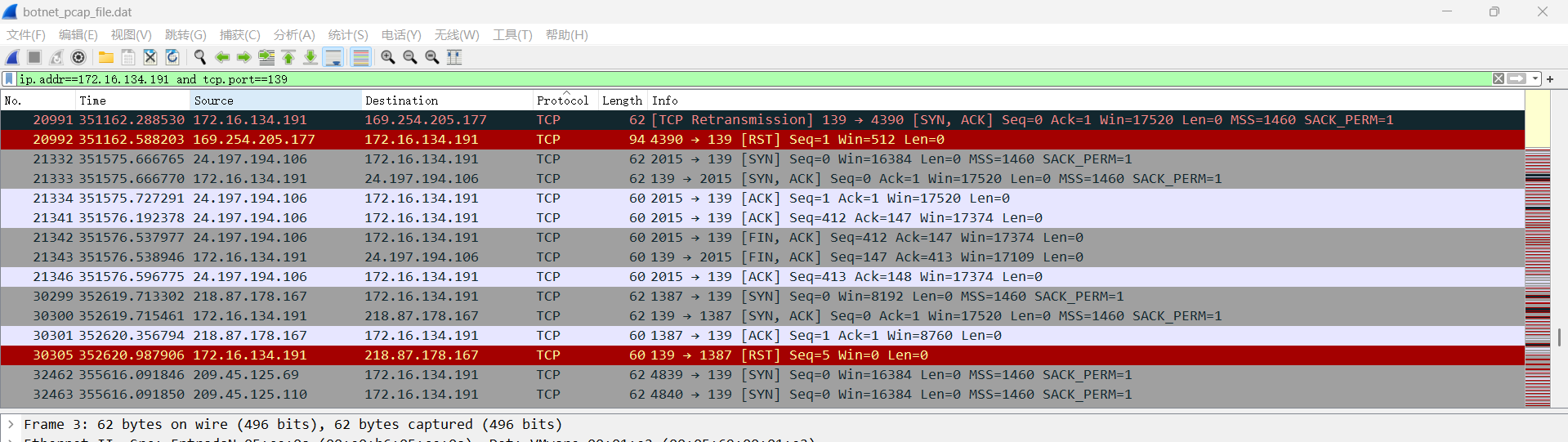Screen dimensions: 1568x442
Task: Clear the display filter with X icon
Action: 1499,79
